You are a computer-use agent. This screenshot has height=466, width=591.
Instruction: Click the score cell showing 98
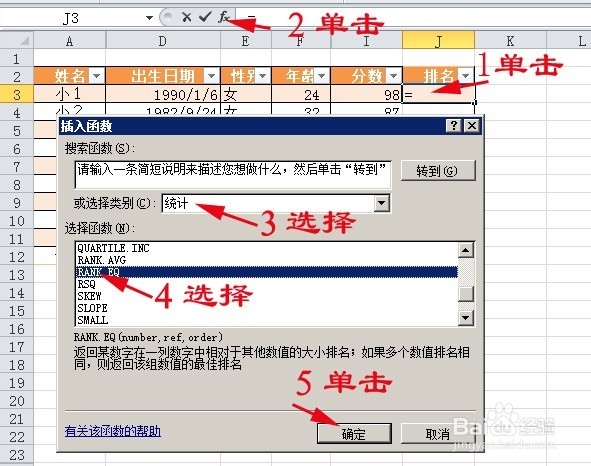(366, 94)
